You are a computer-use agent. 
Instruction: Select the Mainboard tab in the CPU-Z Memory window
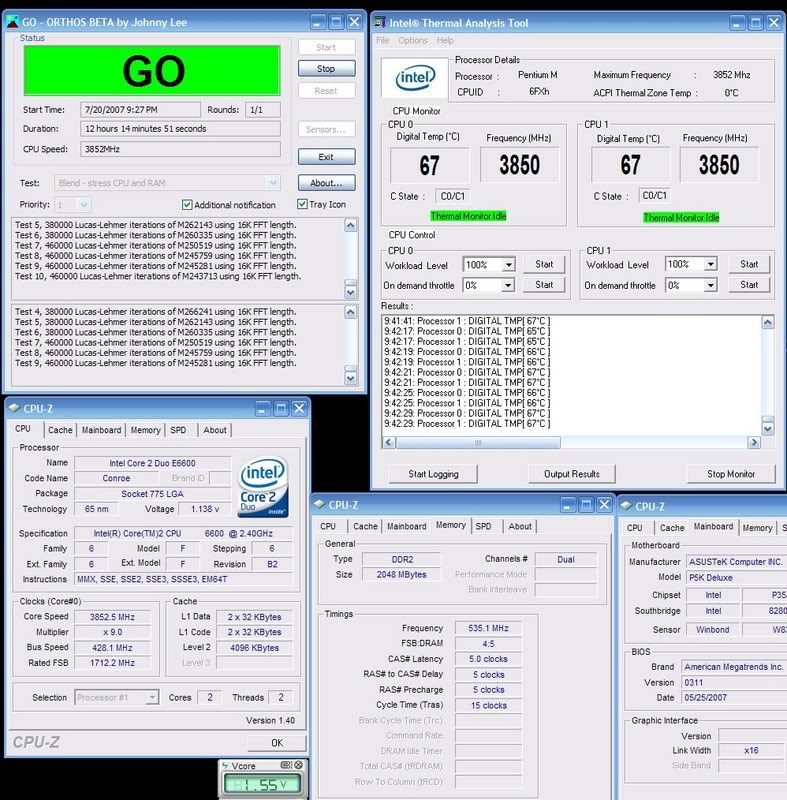click(x=407, y=526)
